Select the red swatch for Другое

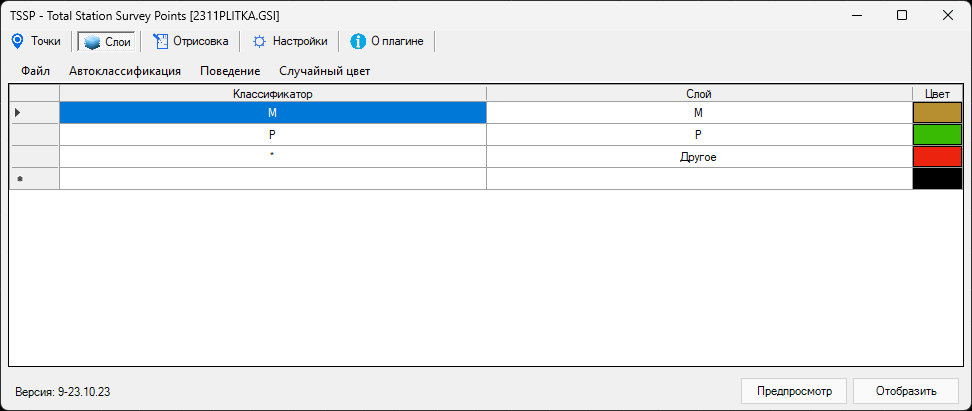tap(936, 157)
